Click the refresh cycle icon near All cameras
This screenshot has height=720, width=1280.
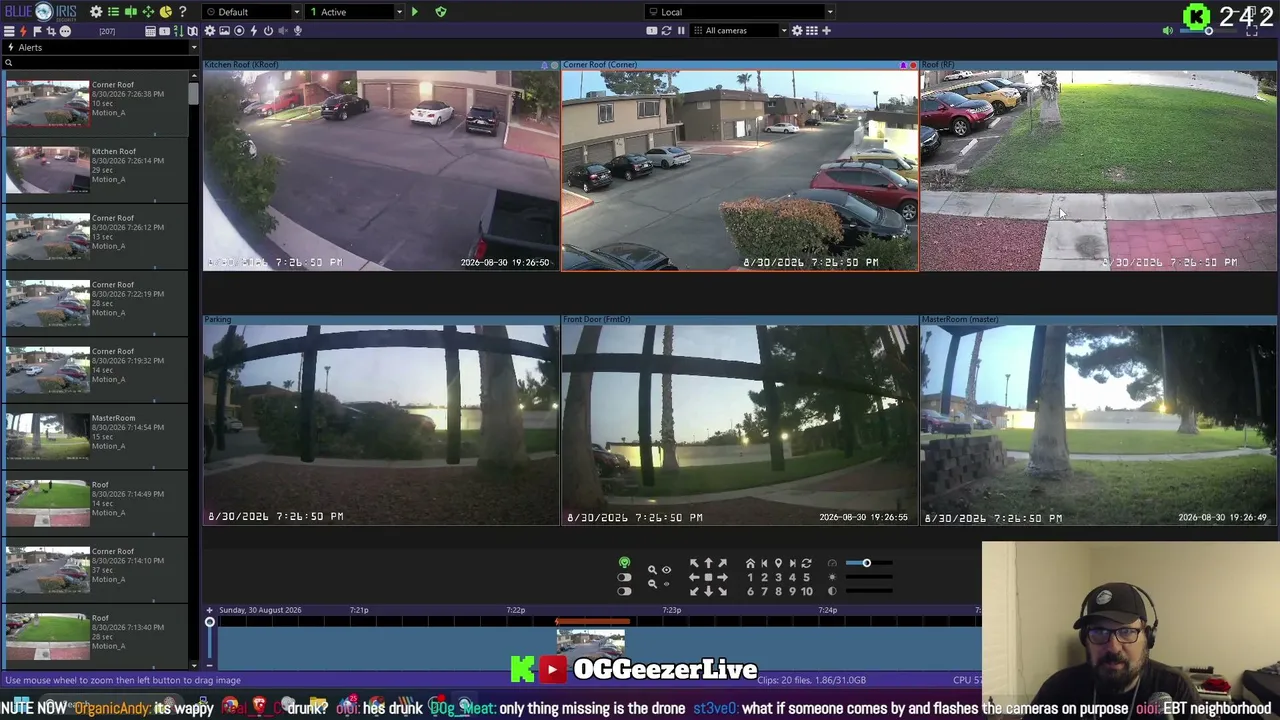pyautogui.click(x=666, y=31)
